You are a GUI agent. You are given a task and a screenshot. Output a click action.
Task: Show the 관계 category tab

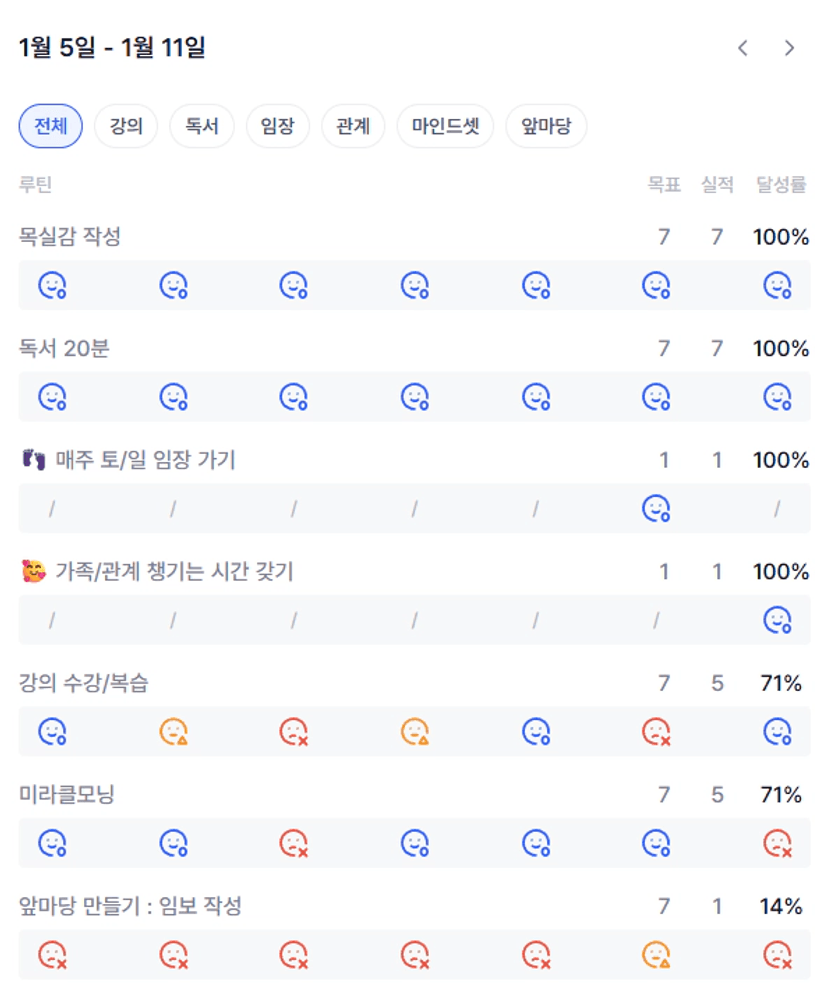click(x=353, y=127)
